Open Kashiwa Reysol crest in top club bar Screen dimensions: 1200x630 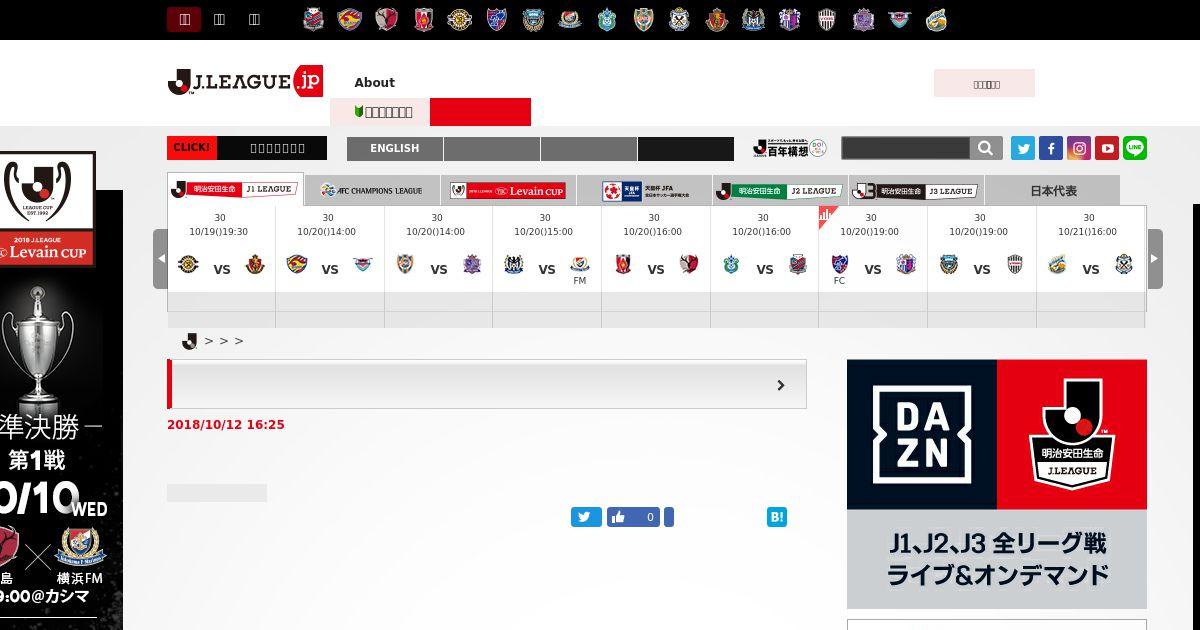tap(460, 19)
